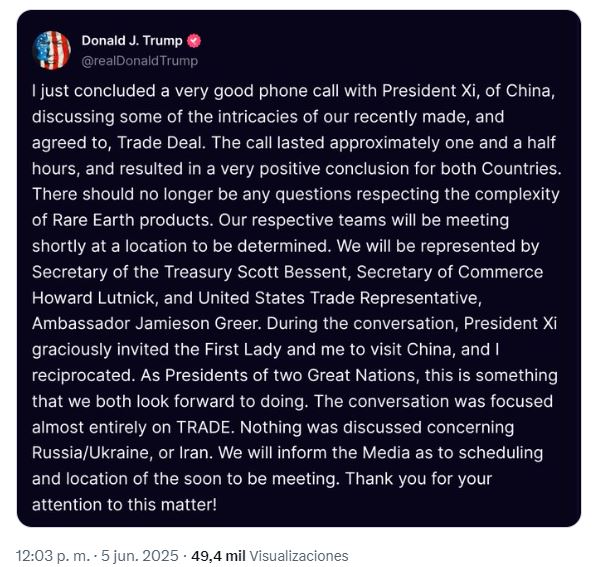This screenshot has width=593, height=567.
Task: Open Donald J. Trump's profile avatar
Action: coord(51,51)
